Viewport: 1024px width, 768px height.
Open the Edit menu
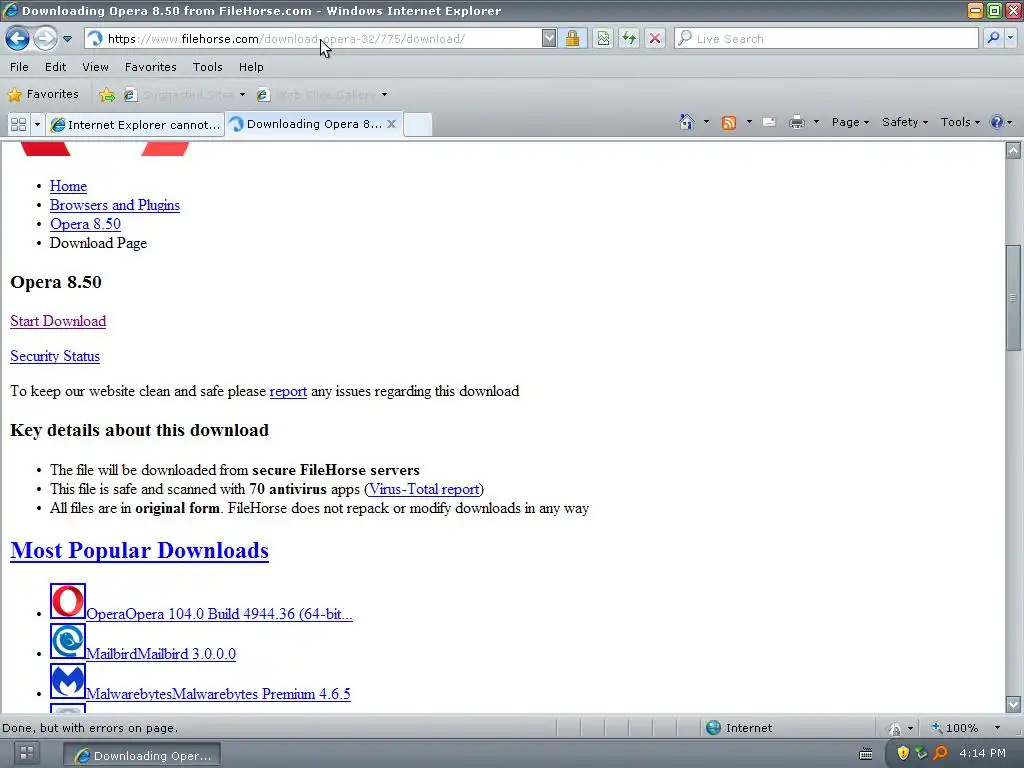56,67
